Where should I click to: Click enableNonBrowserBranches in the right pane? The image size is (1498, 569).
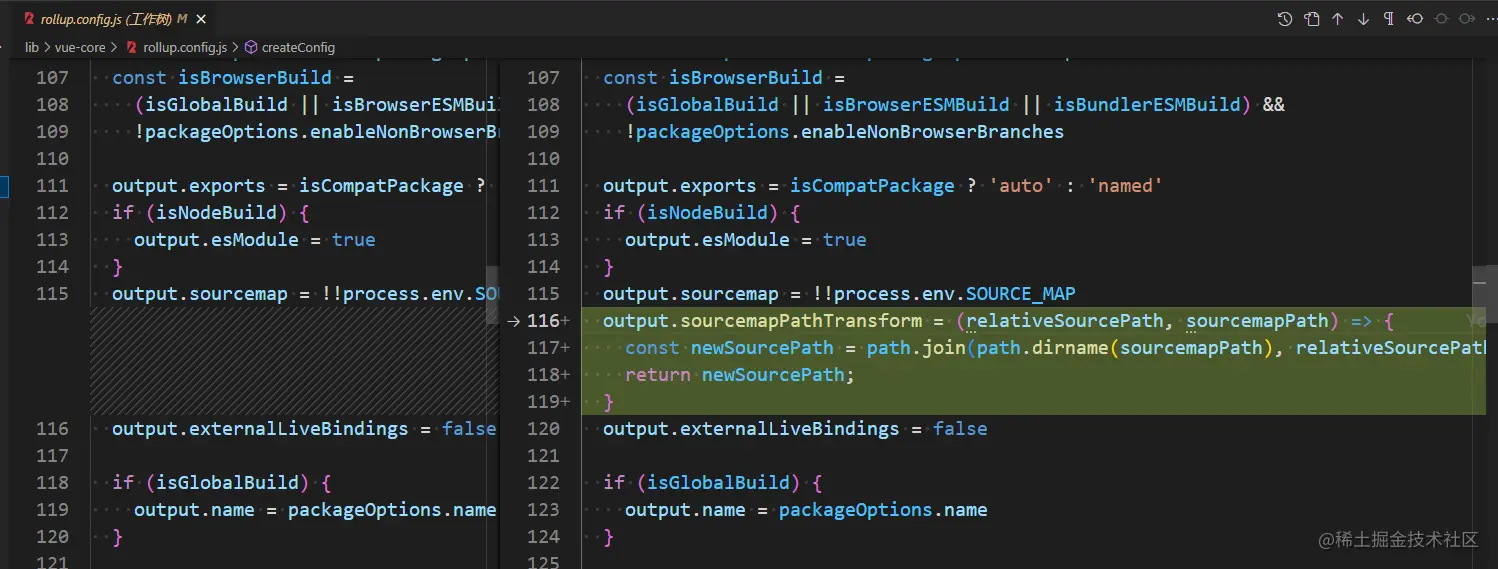[x=932, y=132]
